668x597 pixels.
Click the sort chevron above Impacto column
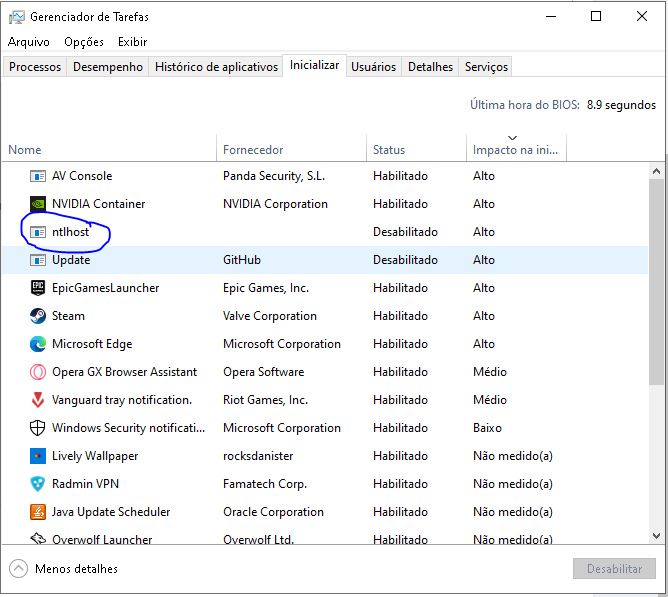tap(513, 138)
